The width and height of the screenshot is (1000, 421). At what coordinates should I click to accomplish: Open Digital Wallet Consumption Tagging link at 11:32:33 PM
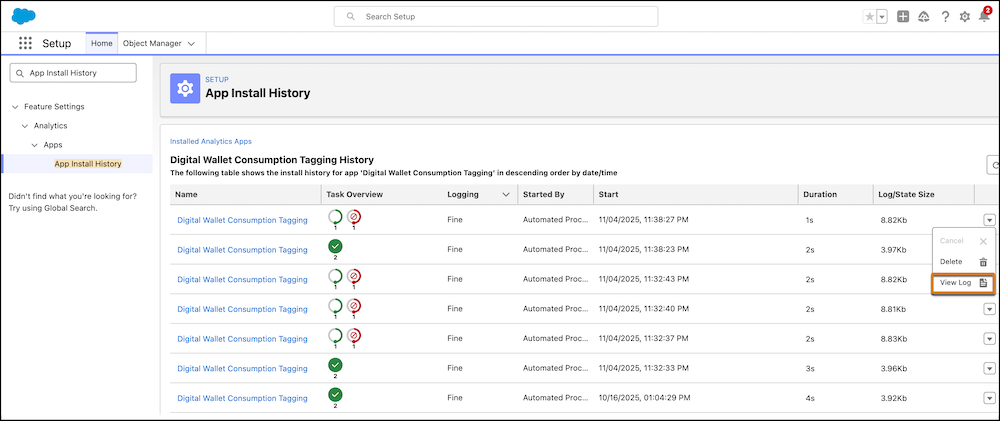[x=242, y=368]
